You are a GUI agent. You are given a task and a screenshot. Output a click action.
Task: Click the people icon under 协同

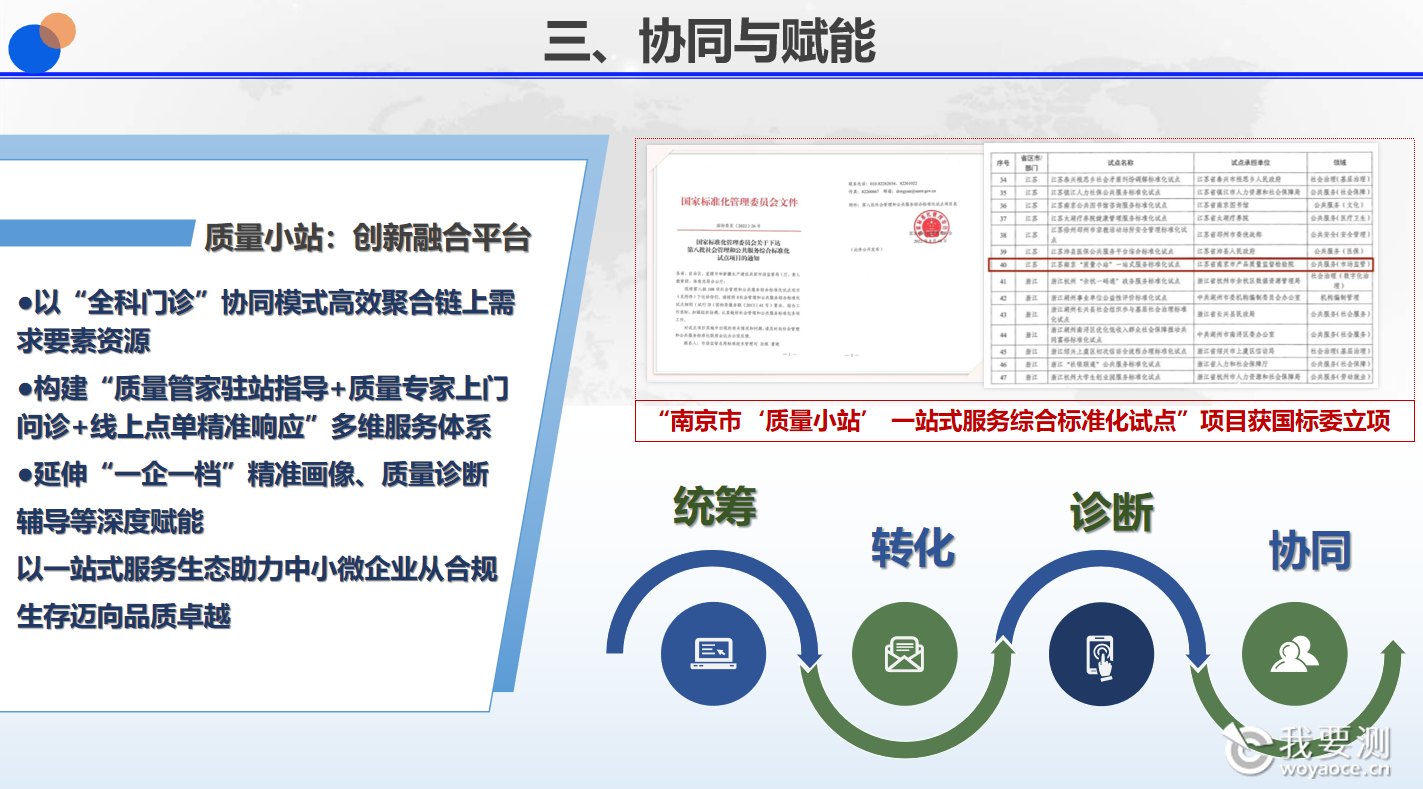click(x=1294, y=655)
